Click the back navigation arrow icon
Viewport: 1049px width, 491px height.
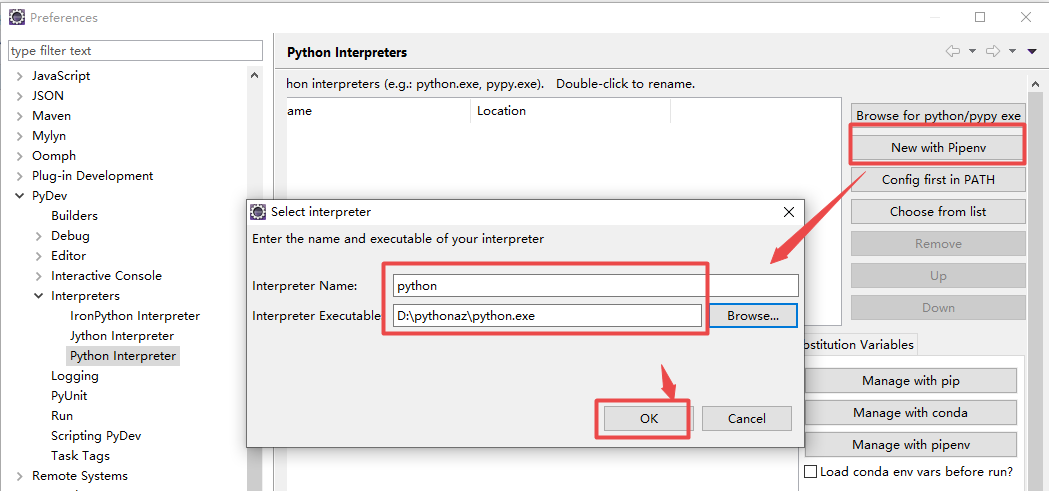pyautogui.click(x=953, y=52)
